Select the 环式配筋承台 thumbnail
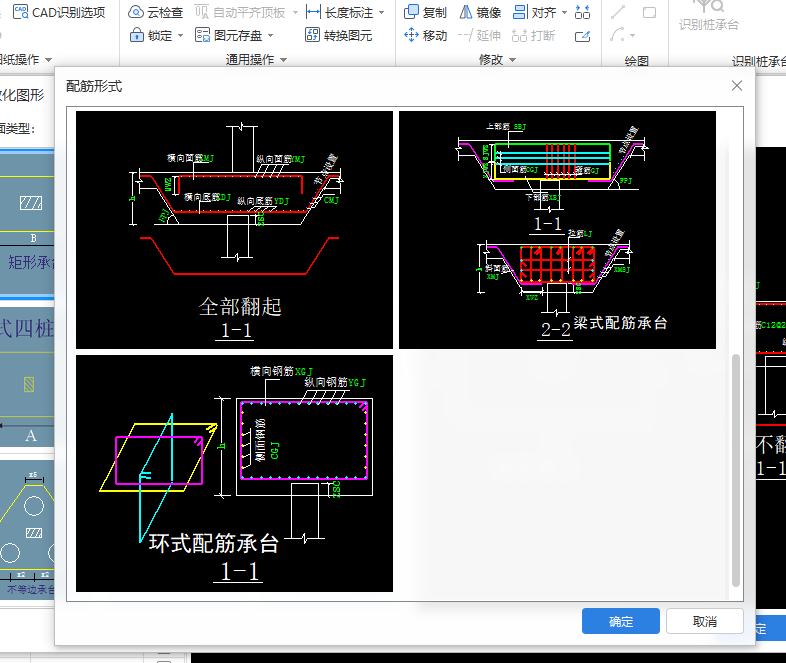 pyautogui.click(x=234, y=473)
